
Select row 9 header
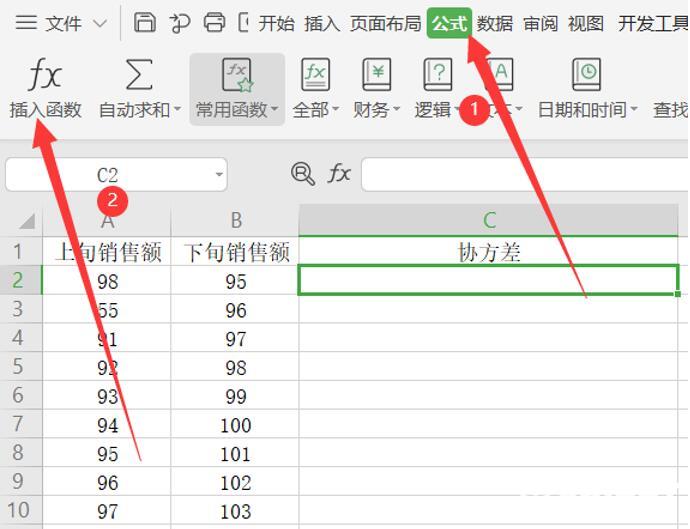click(x=21, y=481)
